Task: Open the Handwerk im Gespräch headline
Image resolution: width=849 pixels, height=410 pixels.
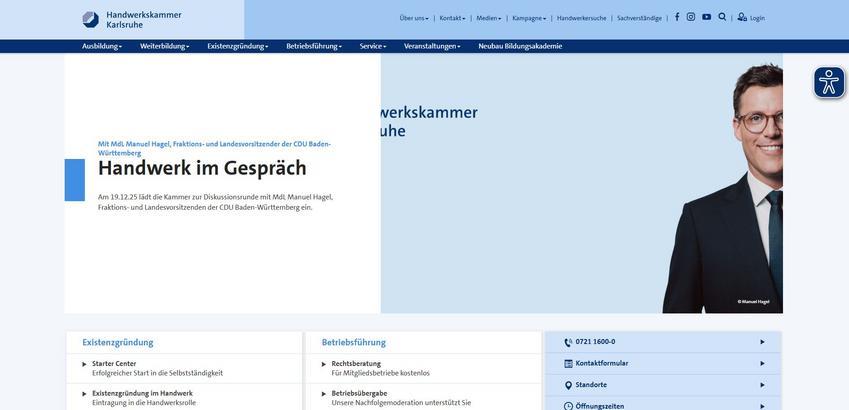Action: (x=202, y=168)
